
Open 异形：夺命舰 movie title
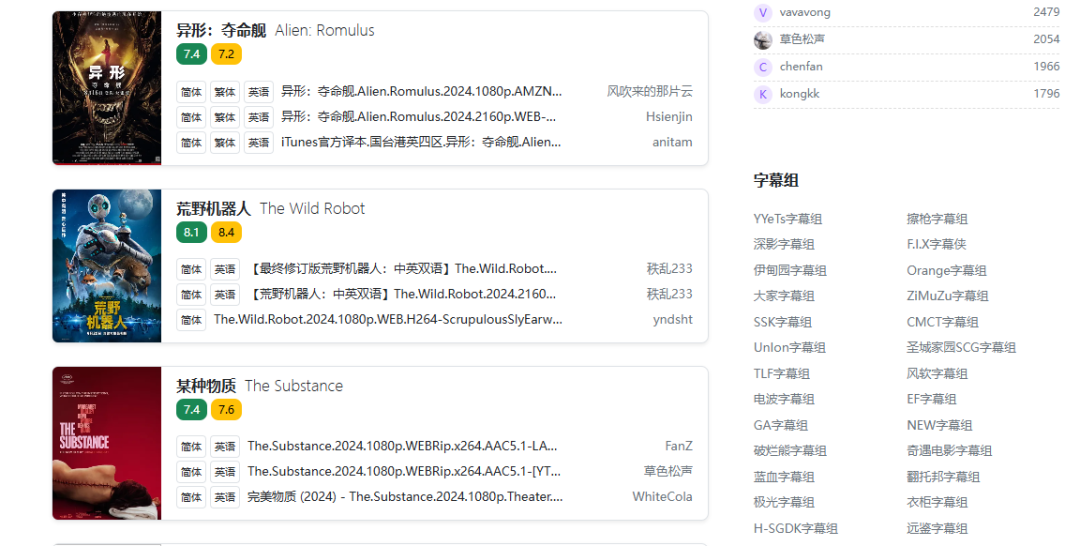(221, 30)
